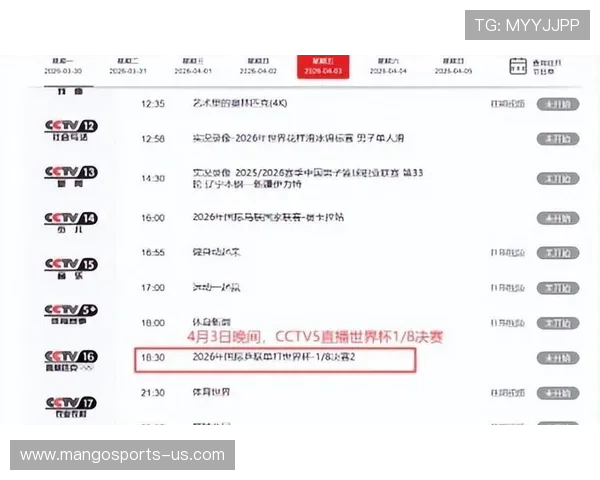Select the highlighted 2026-04-03 Friday tab
This screenshot has width=600, height=480.
point(323,67)
